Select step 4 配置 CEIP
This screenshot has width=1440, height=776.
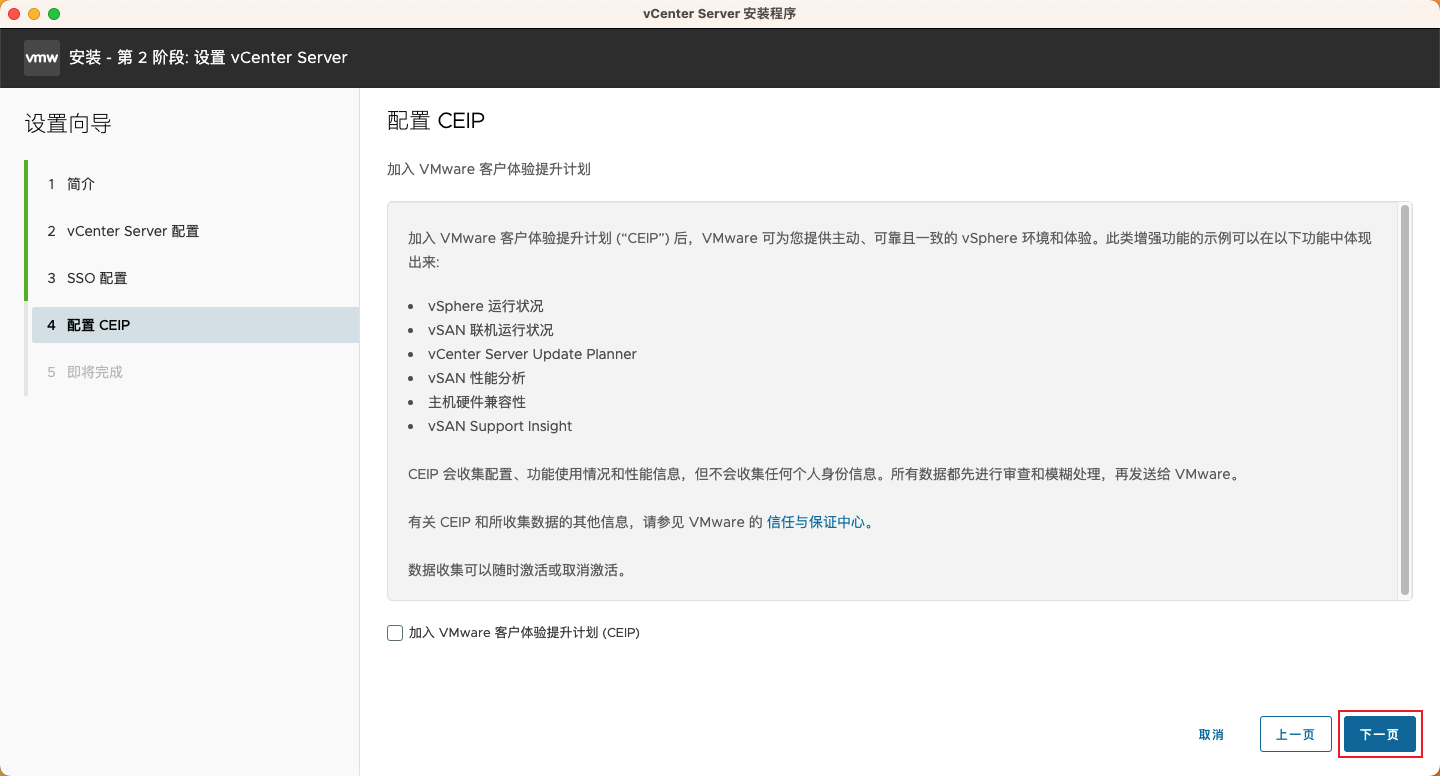(x=195, y=325)
